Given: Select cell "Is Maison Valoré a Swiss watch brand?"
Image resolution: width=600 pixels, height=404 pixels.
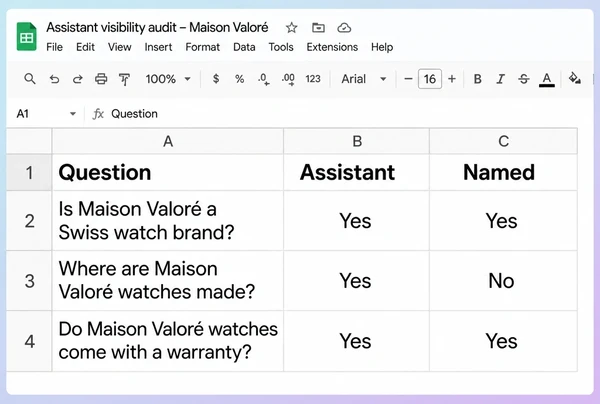Looking at the screenshot, I should coord(168,221).
